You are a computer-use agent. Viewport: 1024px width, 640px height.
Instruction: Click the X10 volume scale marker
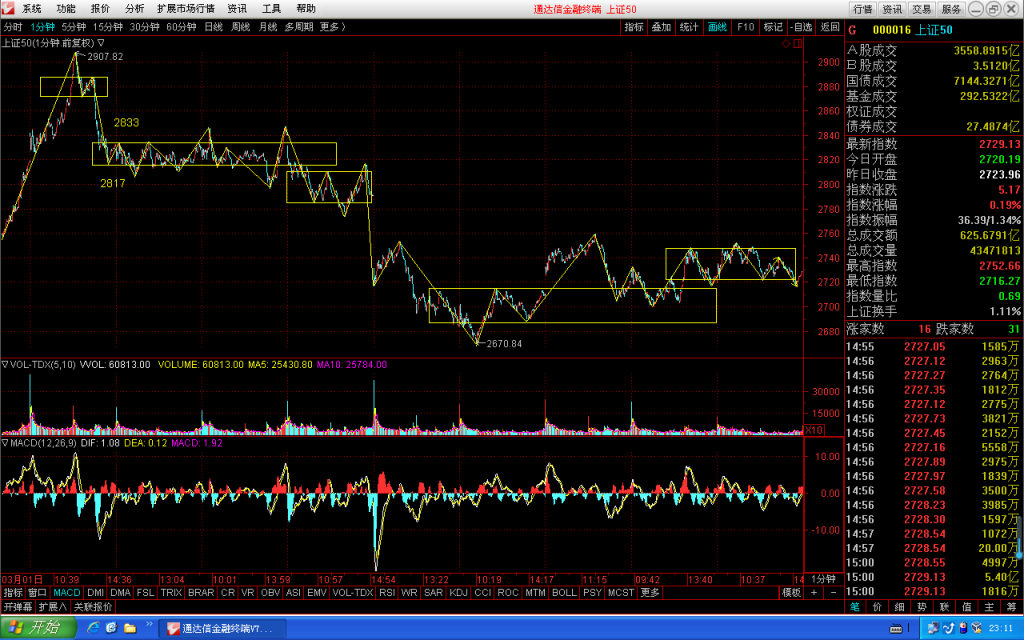coord(814,430)
